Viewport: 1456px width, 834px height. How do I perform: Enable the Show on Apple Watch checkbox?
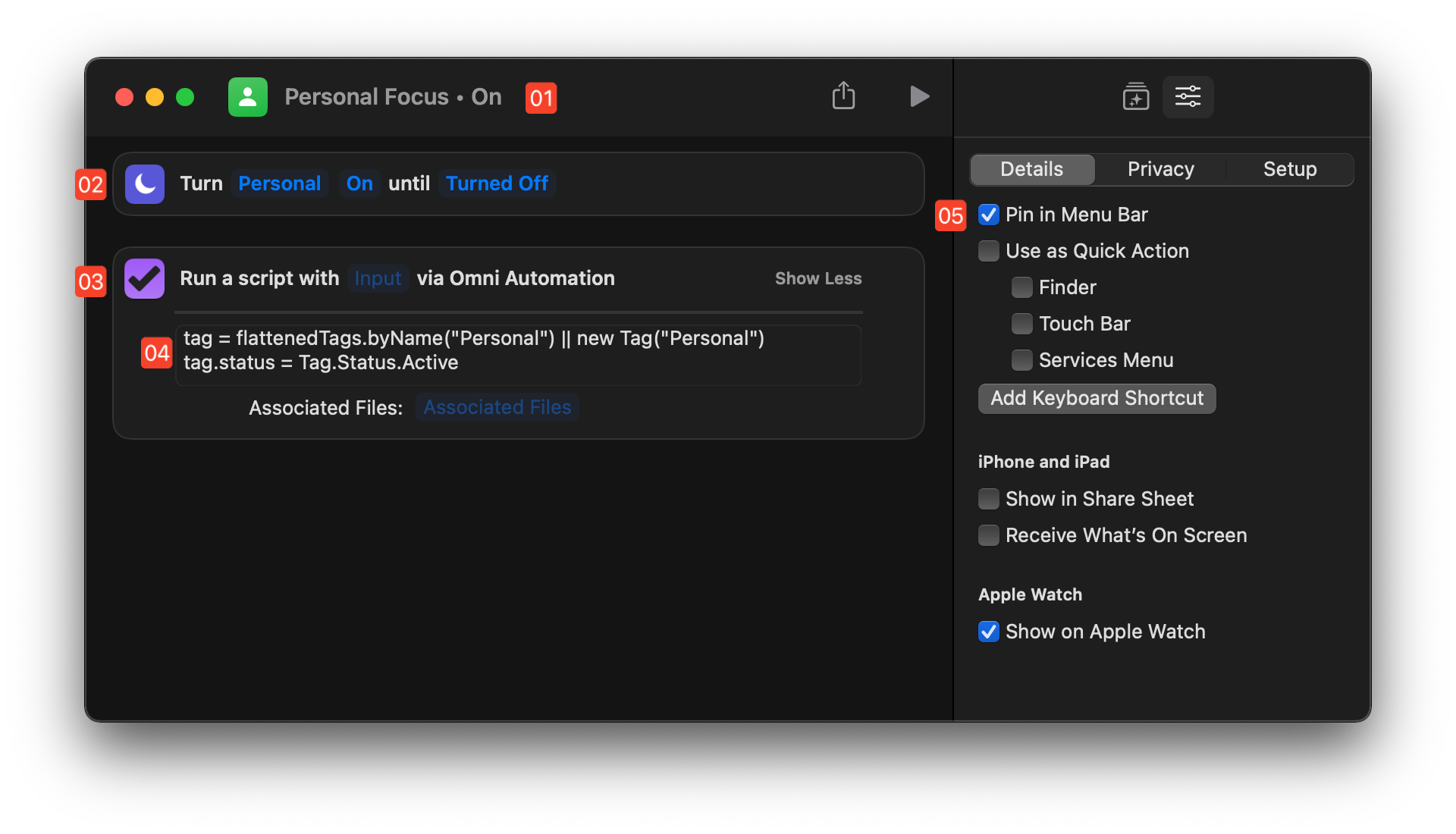pos(987,631)
